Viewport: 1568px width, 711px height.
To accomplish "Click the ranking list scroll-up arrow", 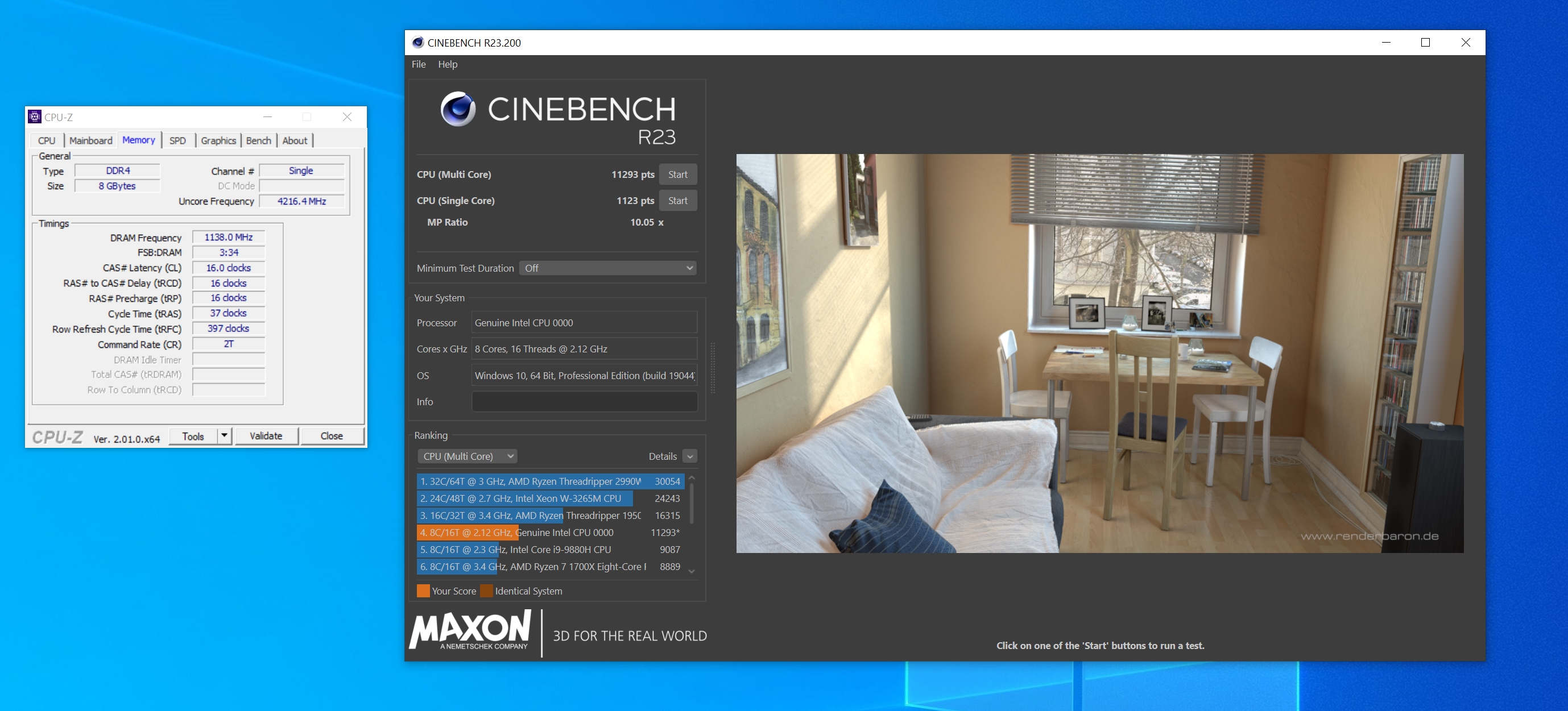I will pos(692,478).
